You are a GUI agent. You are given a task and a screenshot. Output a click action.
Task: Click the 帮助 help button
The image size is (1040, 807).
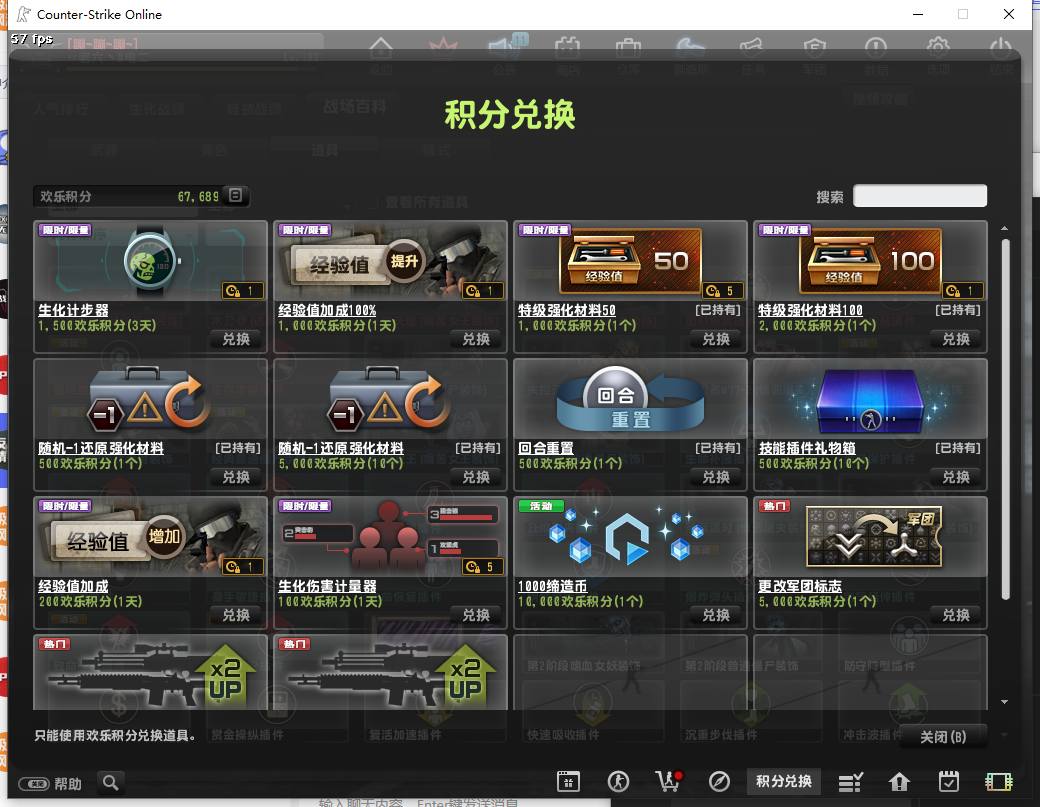(50, 784)
